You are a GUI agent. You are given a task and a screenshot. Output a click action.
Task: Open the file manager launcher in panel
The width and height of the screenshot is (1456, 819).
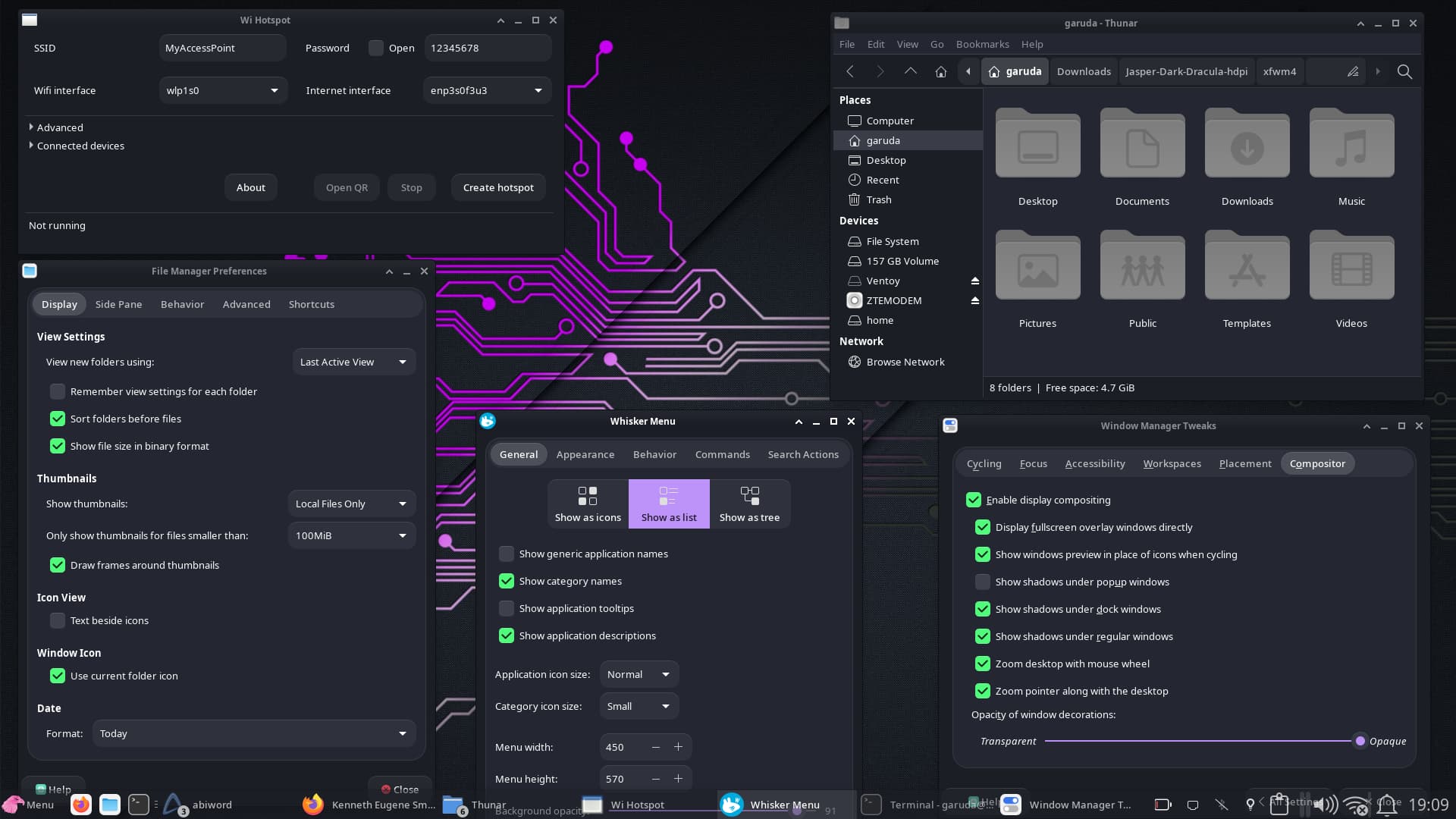coord(110,805)
